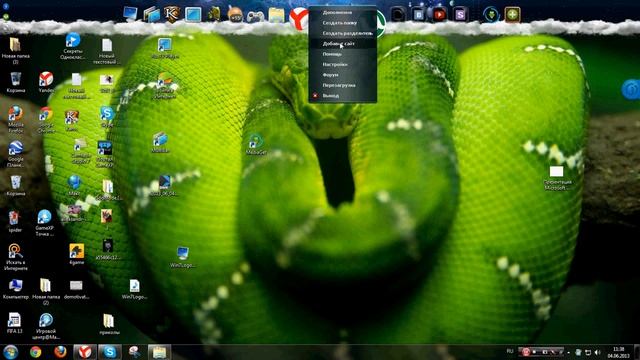
Task: Select the Win7Logo monitor-shaped desktop icon
Action: (x=182, y=258)
